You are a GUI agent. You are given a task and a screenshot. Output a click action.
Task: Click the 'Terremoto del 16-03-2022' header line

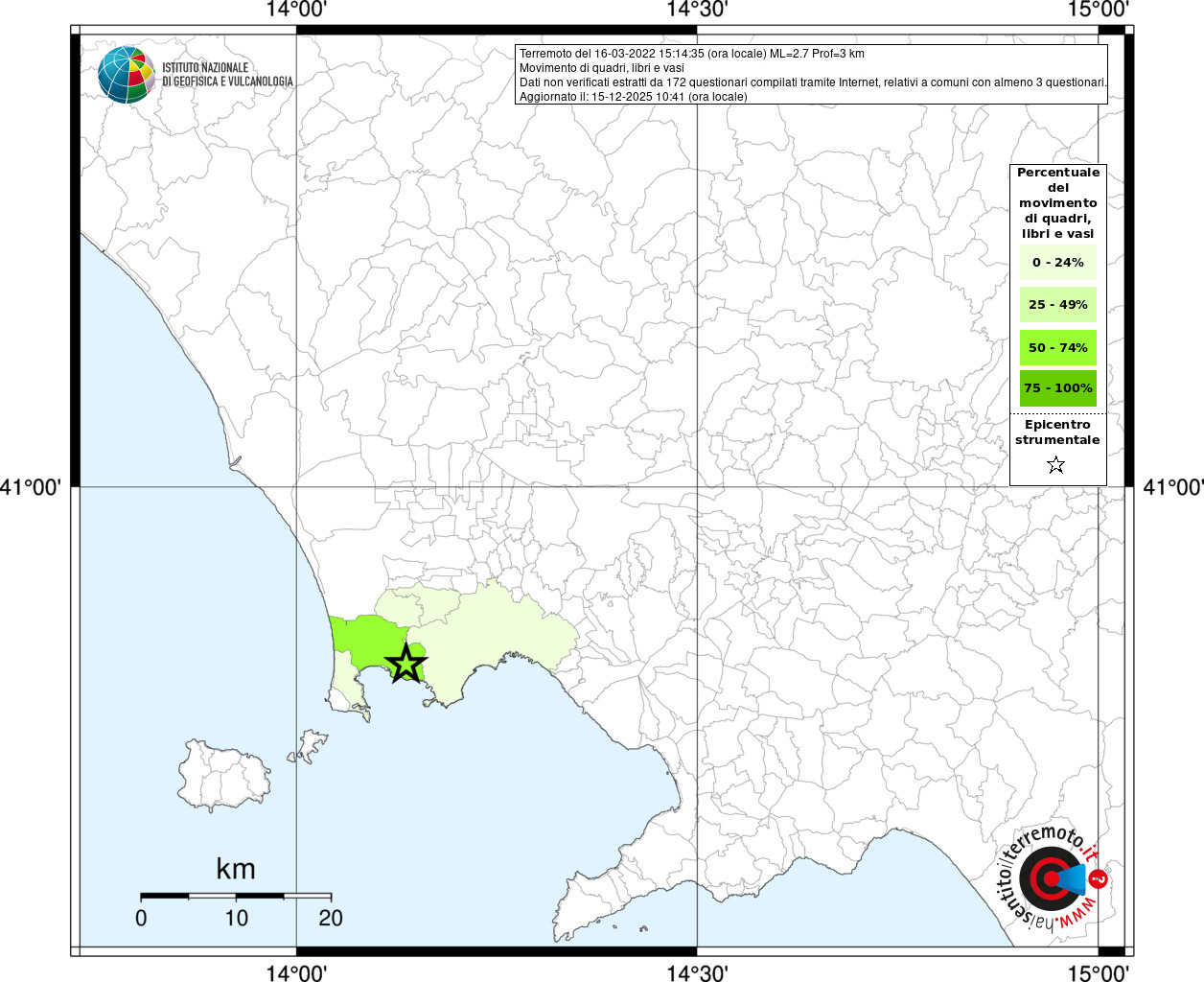(x=691, y=54)
